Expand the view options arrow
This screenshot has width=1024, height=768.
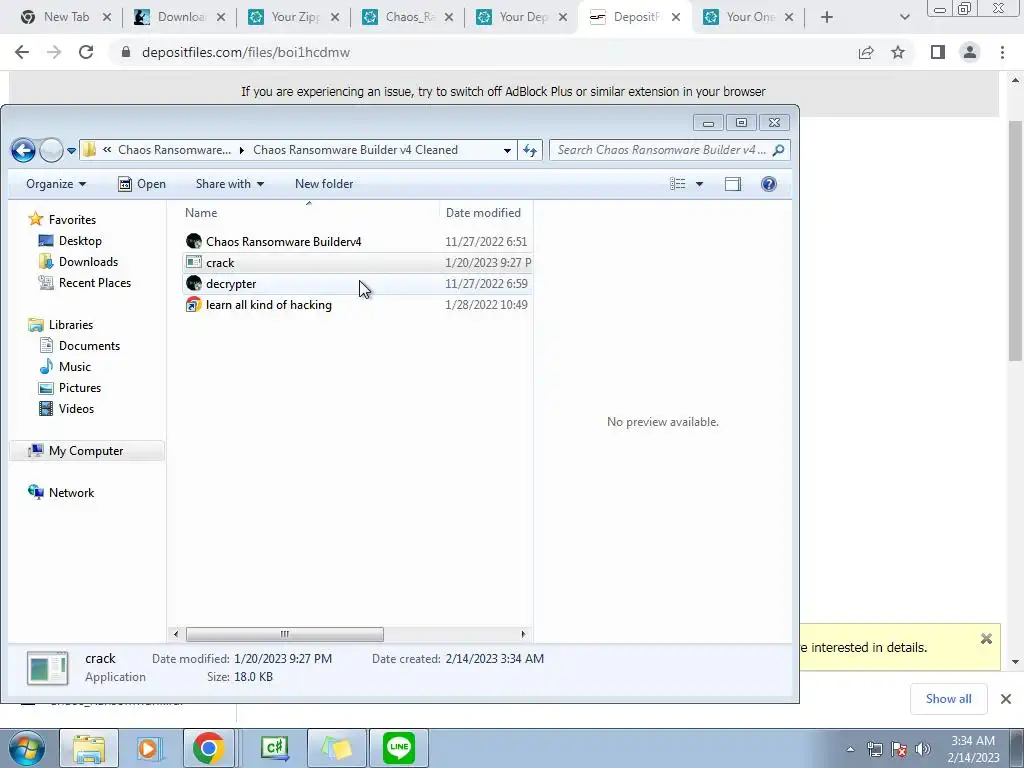(699, 184)
